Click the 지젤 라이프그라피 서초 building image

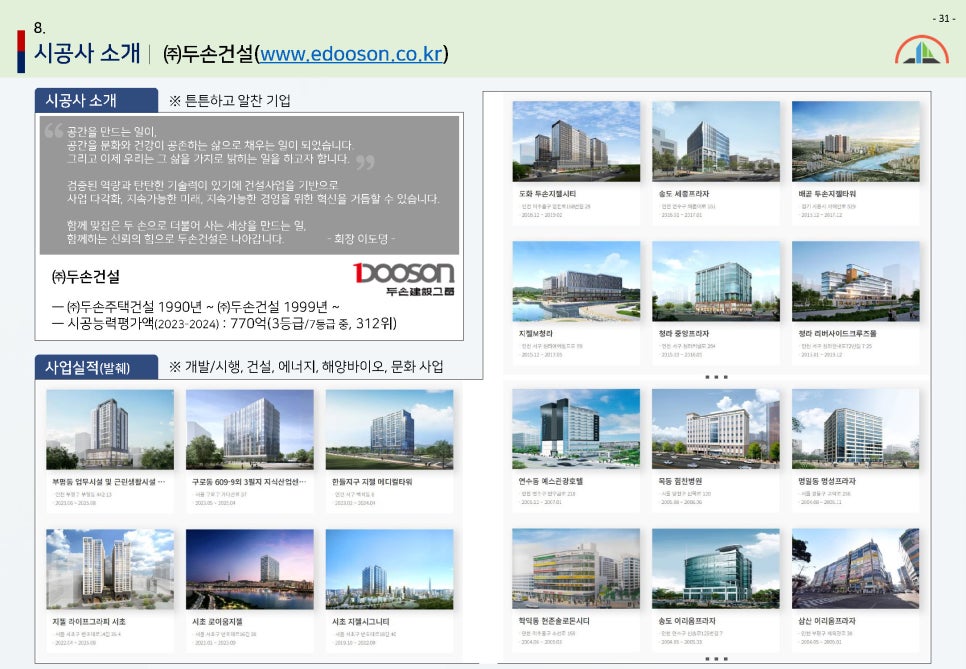tap(110, 569)
